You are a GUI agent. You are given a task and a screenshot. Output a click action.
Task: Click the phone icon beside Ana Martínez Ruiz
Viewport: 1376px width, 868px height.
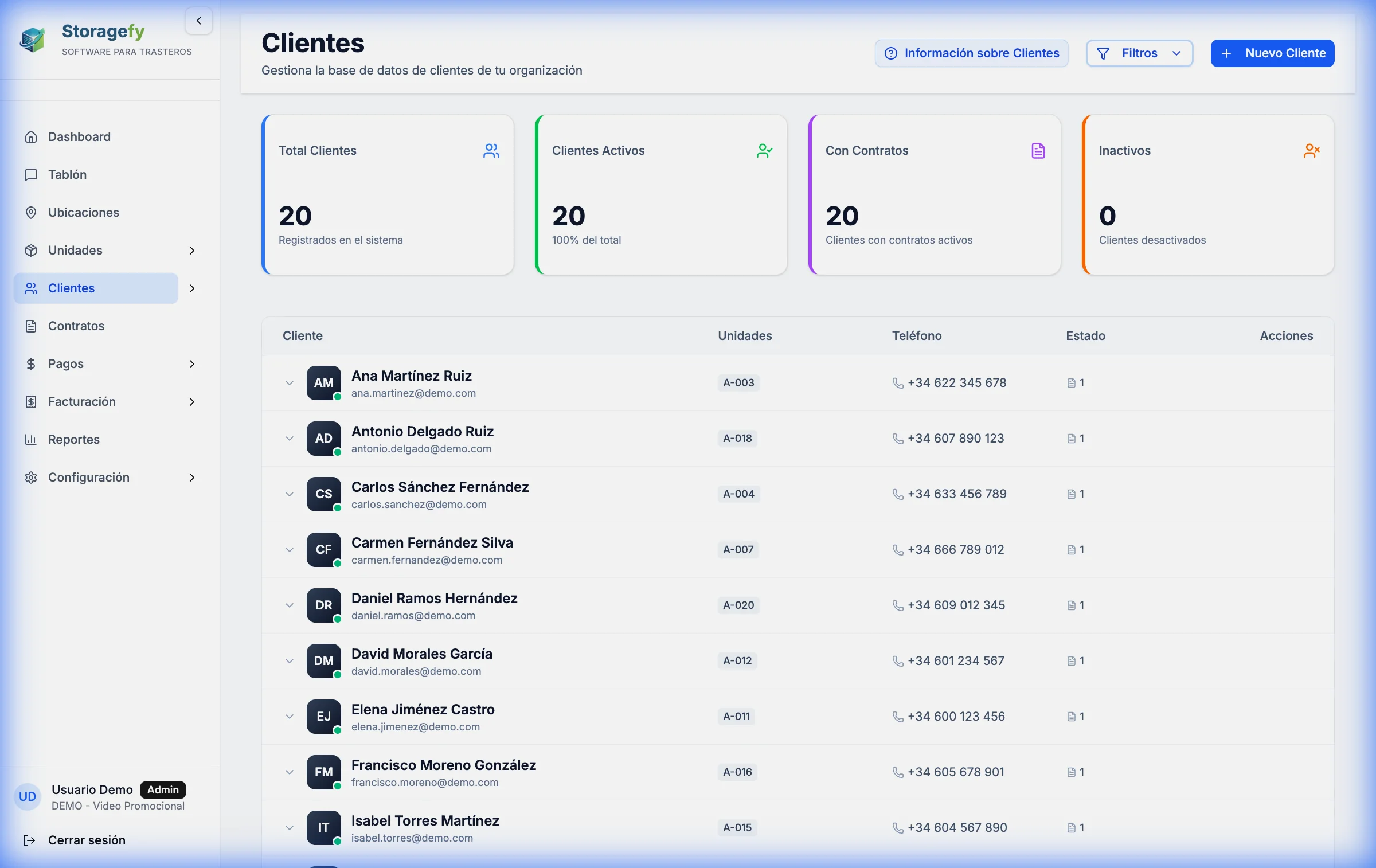click(x=897, y=383)
